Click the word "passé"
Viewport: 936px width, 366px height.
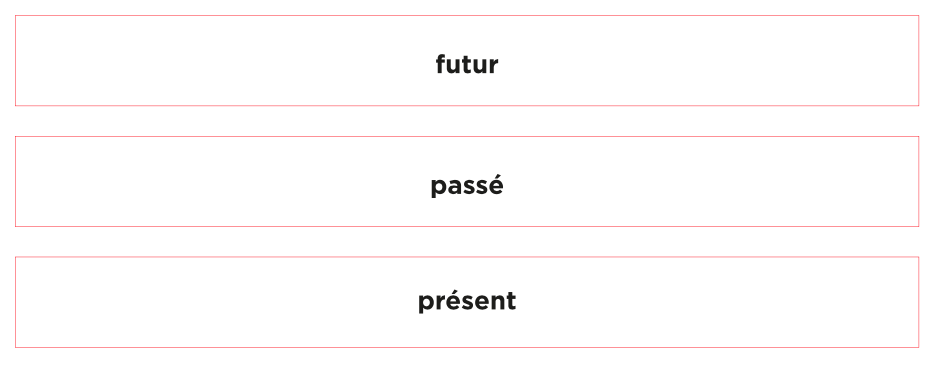coord(467,186)
